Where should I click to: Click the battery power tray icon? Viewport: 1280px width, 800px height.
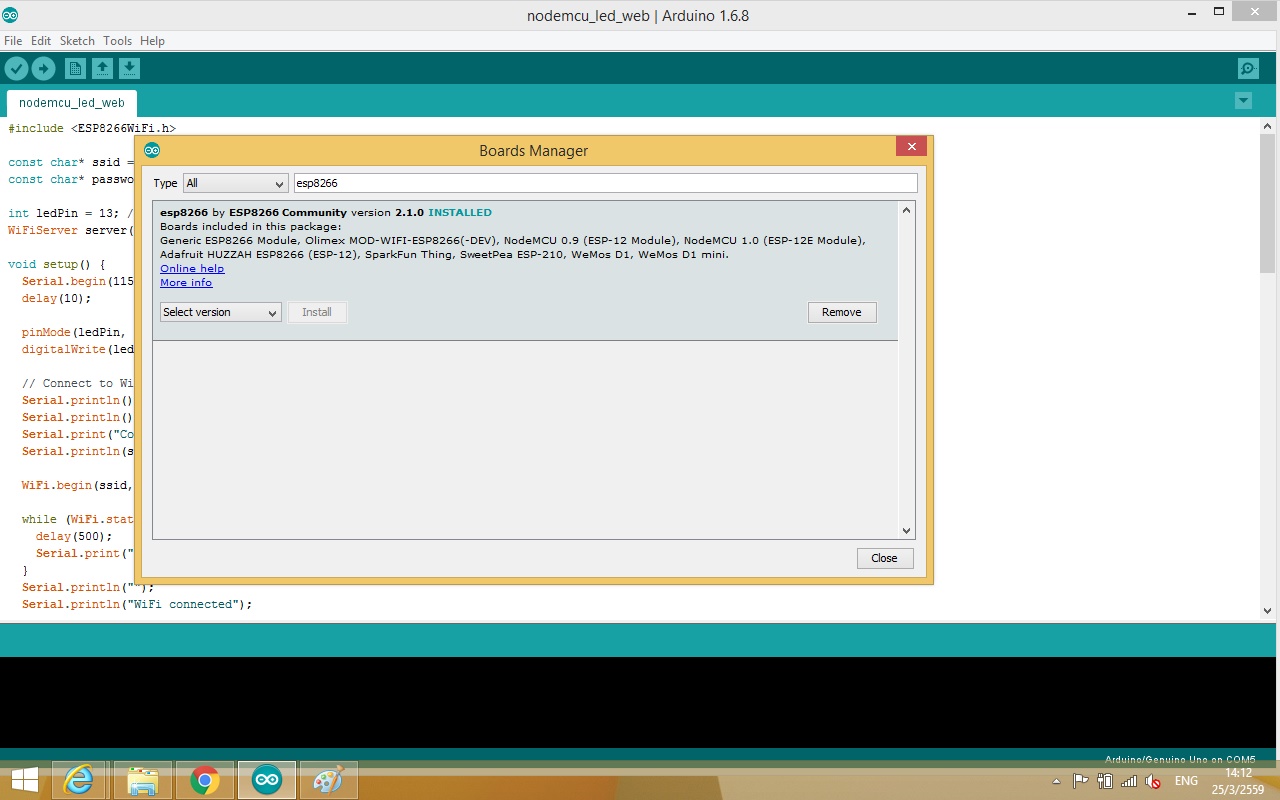pos(1105,781)
